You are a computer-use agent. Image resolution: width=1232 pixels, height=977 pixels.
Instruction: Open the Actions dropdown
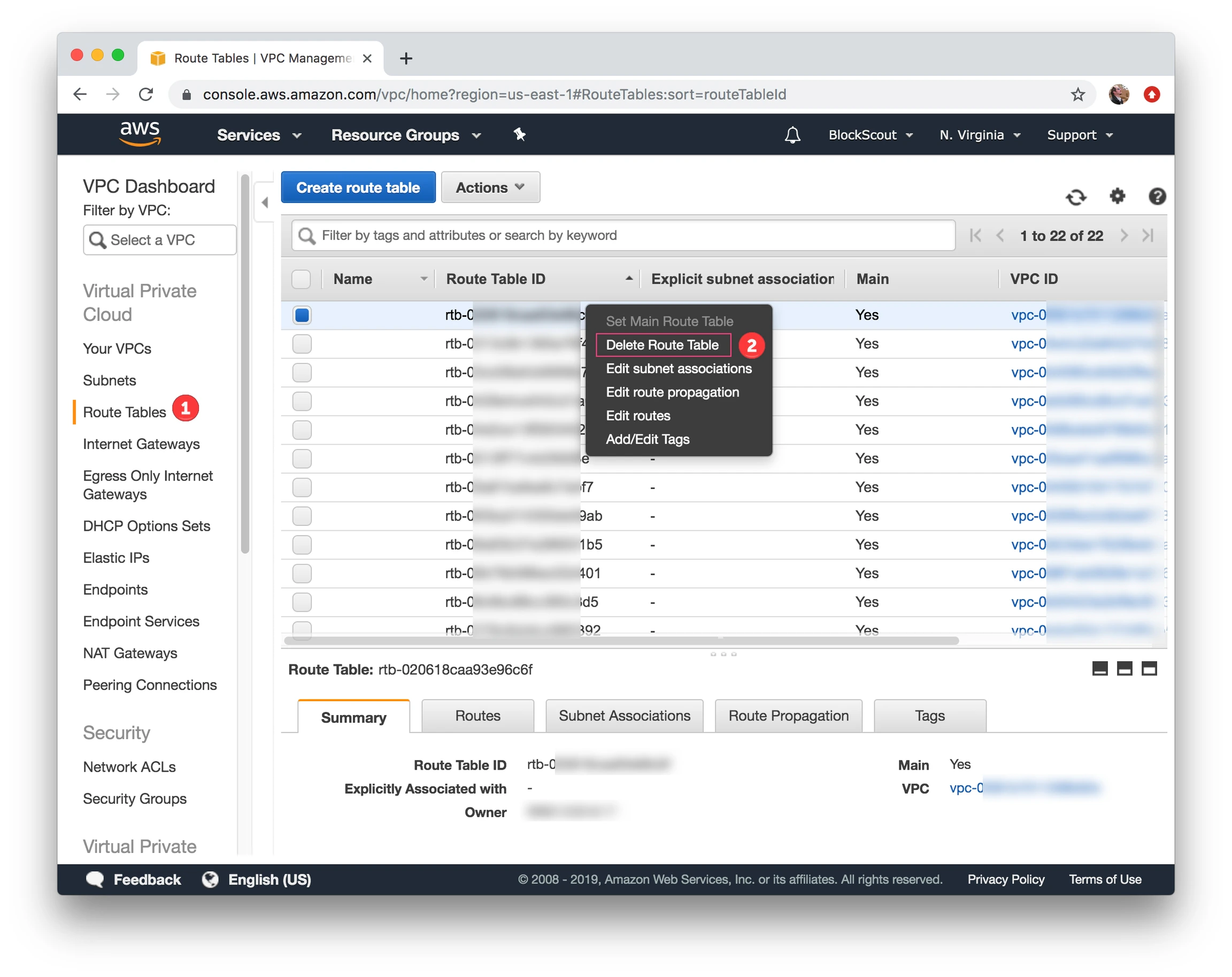tap(490, 187)
